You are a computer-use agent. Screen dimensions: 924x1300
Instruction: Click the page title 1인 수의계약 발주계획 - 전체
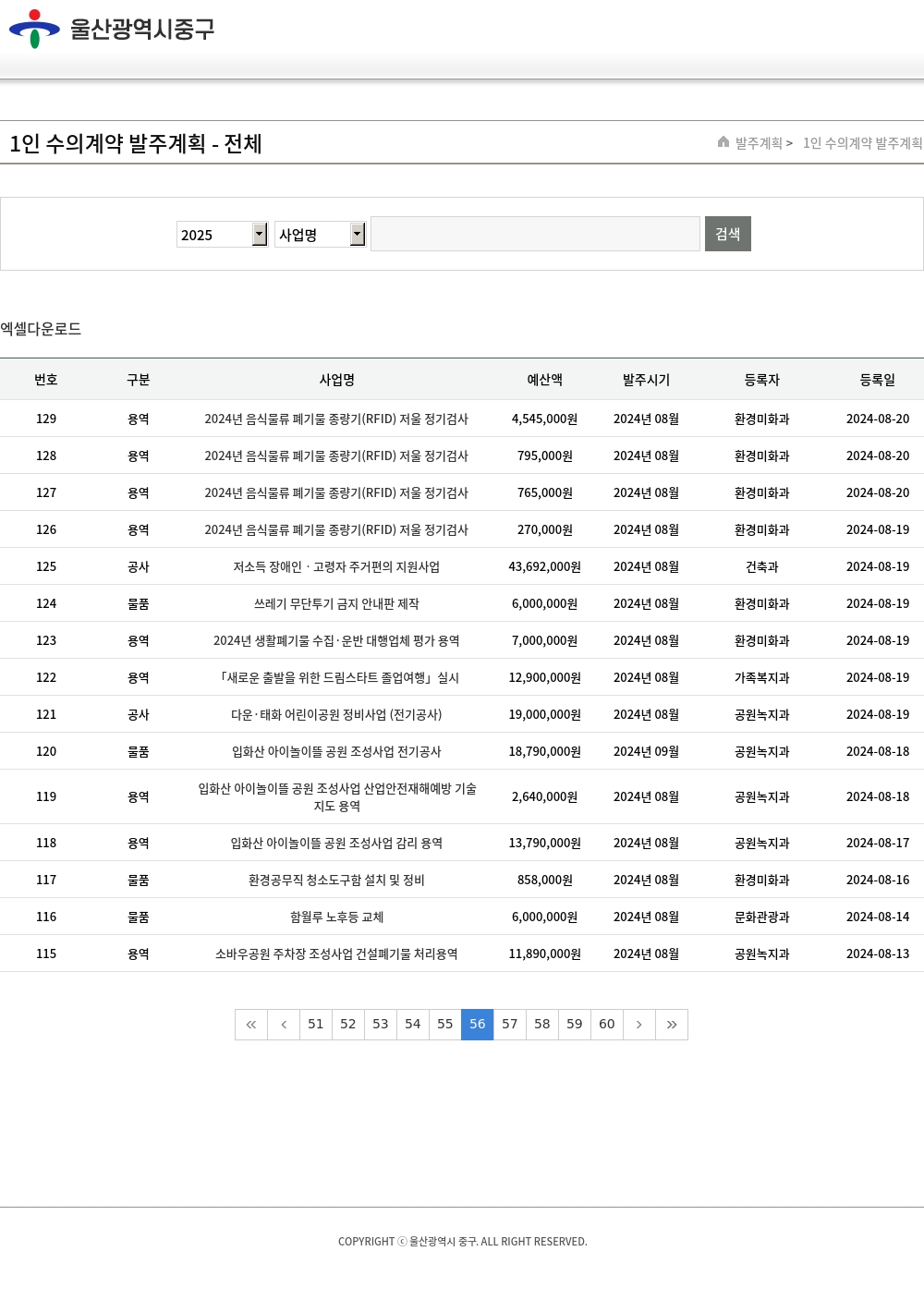136,143
